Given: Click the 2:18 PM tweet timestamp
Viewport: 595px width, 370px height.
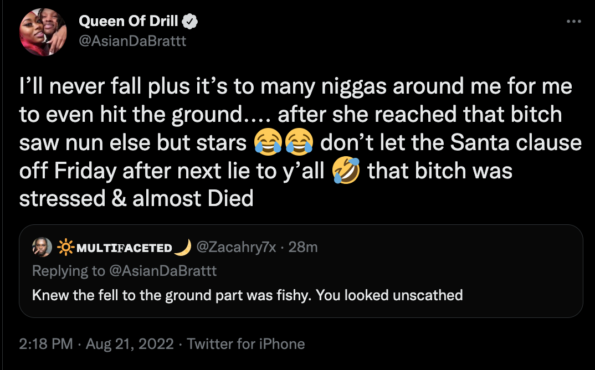Looking at the screenshot, I should [46, 344].
